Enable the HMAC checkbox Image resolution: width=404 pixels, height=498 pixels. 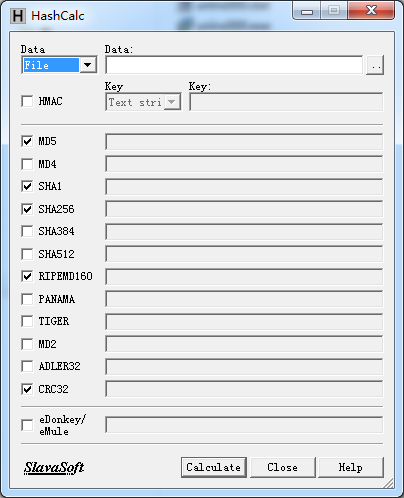[x=27, y=101]
